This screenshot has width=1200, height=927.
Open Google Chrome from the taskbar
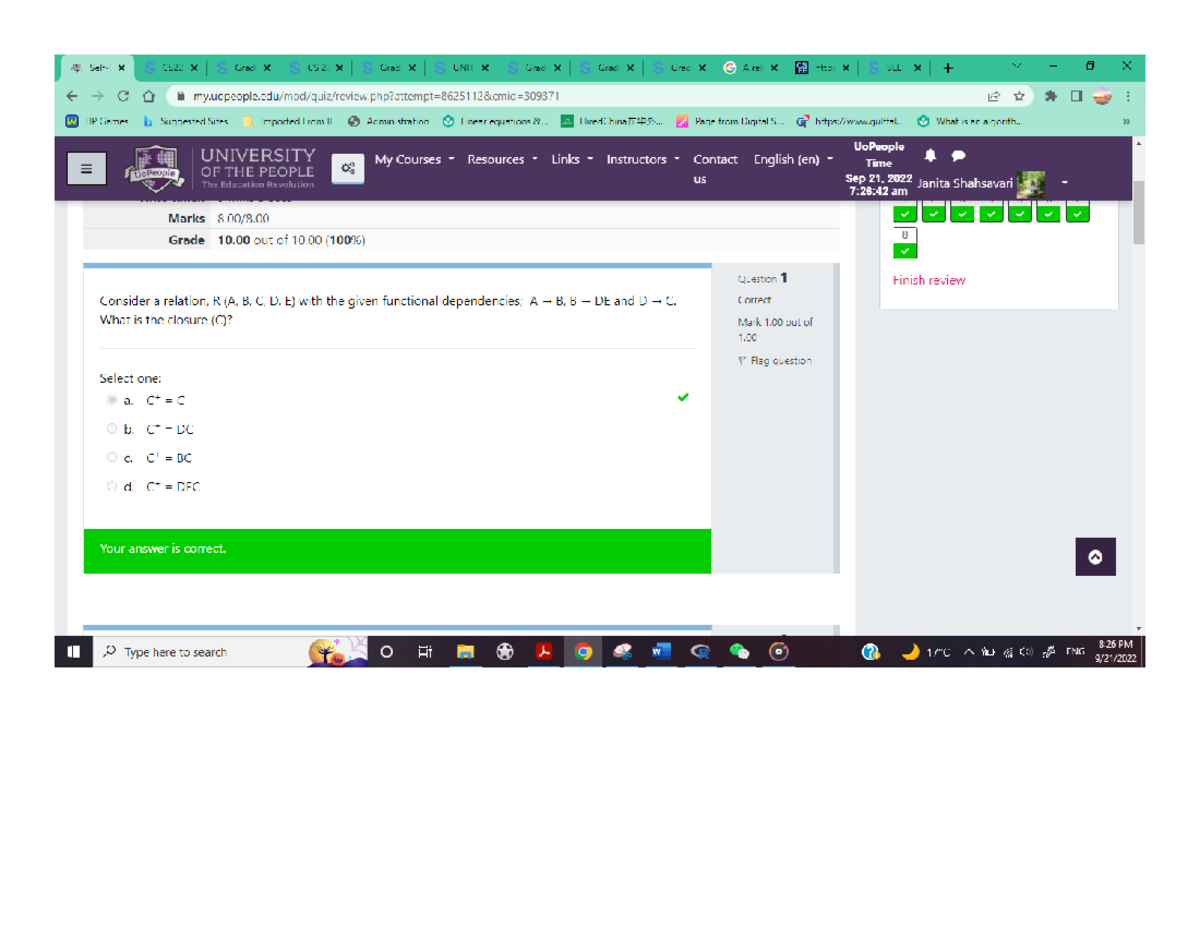point(583,651)
